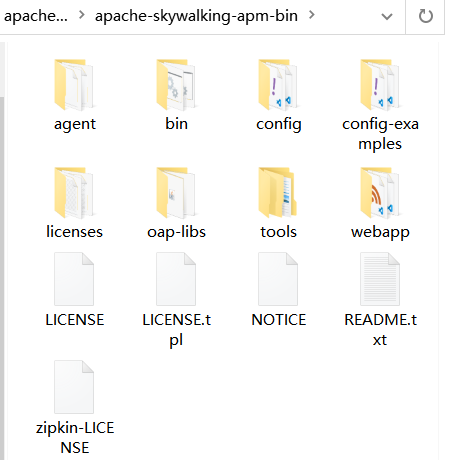Select the zipkin-LICENSE file icon

click(74, 387)
